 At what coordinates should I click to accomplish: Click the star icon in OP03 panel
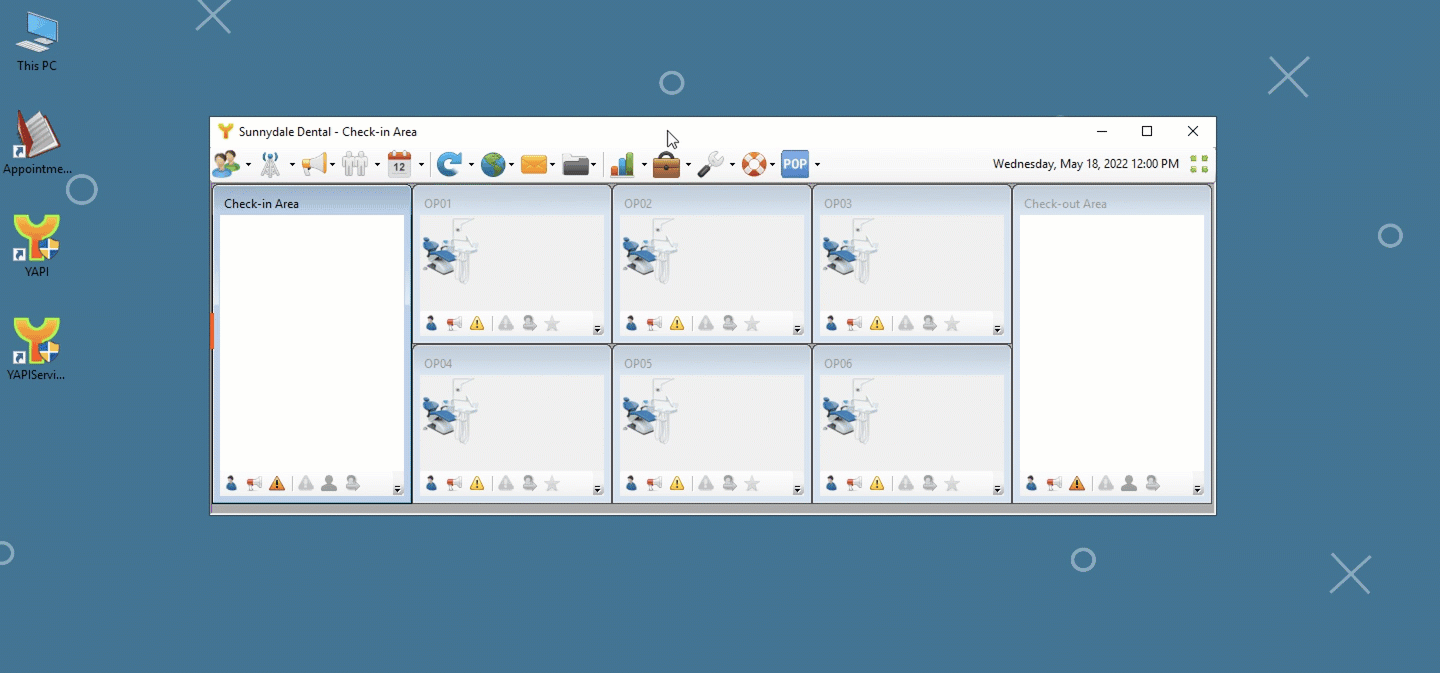pyautogui.click(x=952, y=323)
